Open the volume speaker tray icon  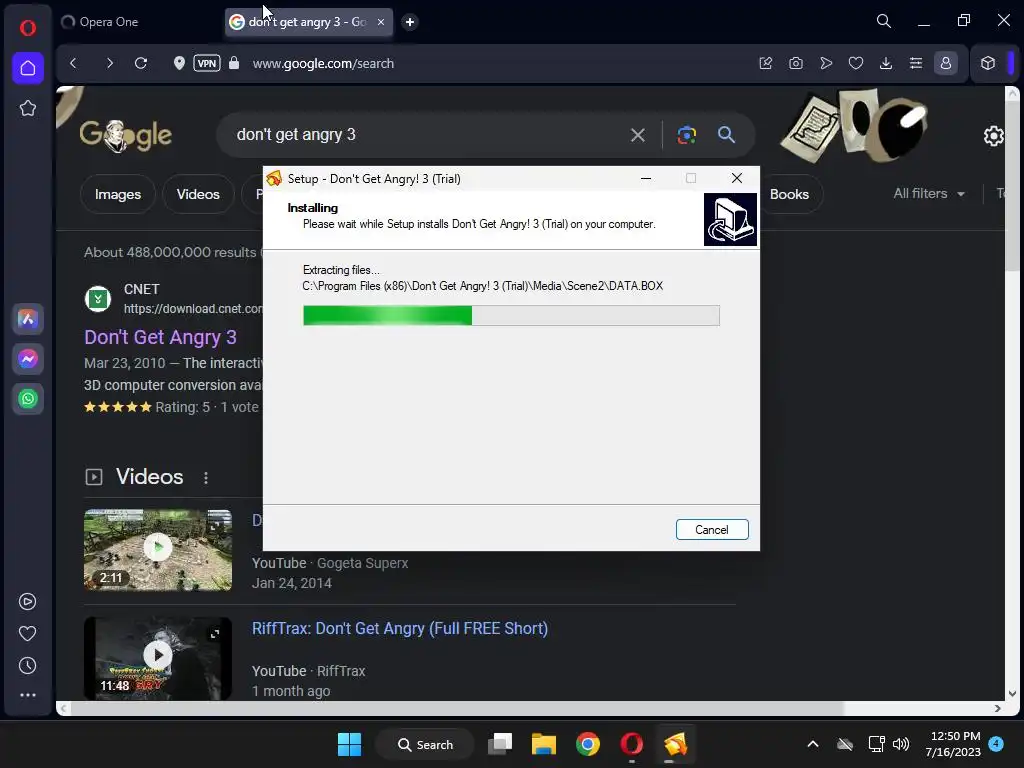click(901, 744)
